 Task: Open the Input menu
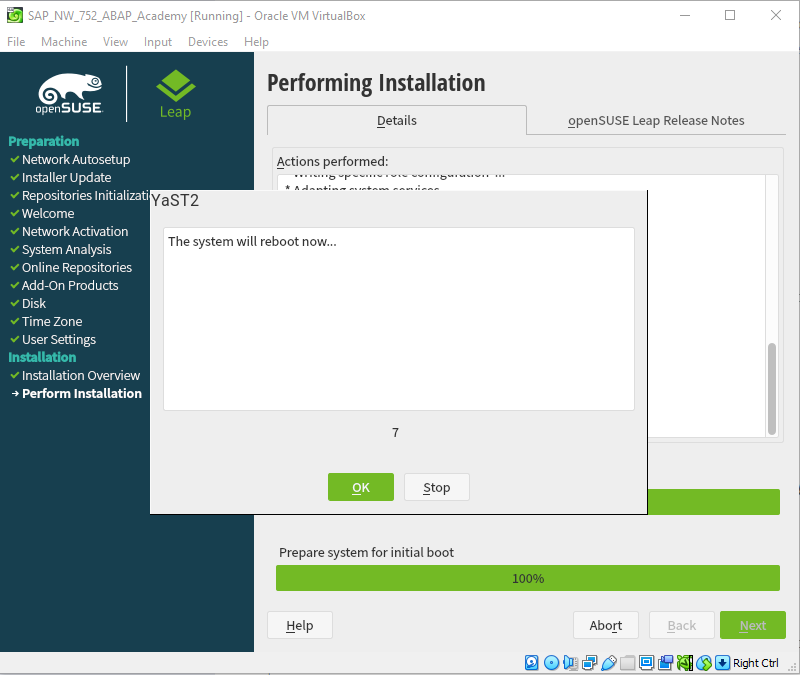[x=158, y=42]
